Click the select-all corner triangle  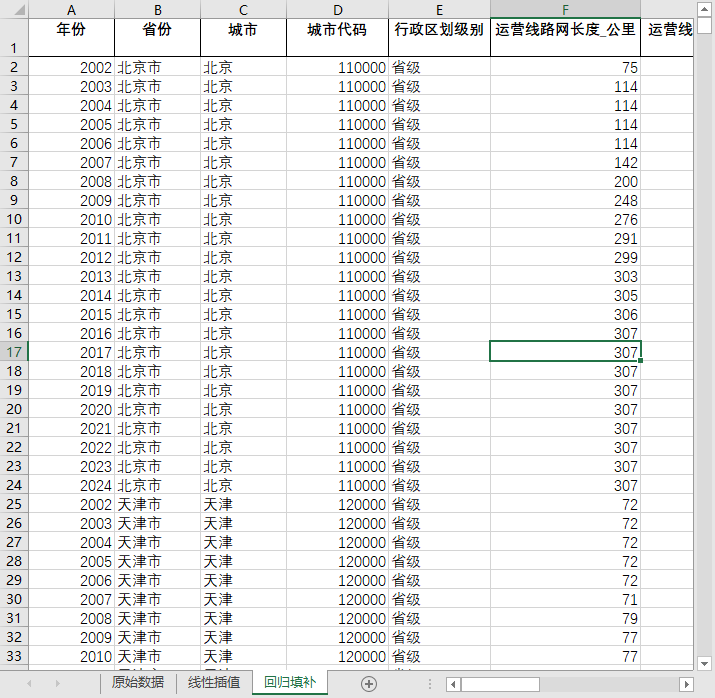(20, 10)
